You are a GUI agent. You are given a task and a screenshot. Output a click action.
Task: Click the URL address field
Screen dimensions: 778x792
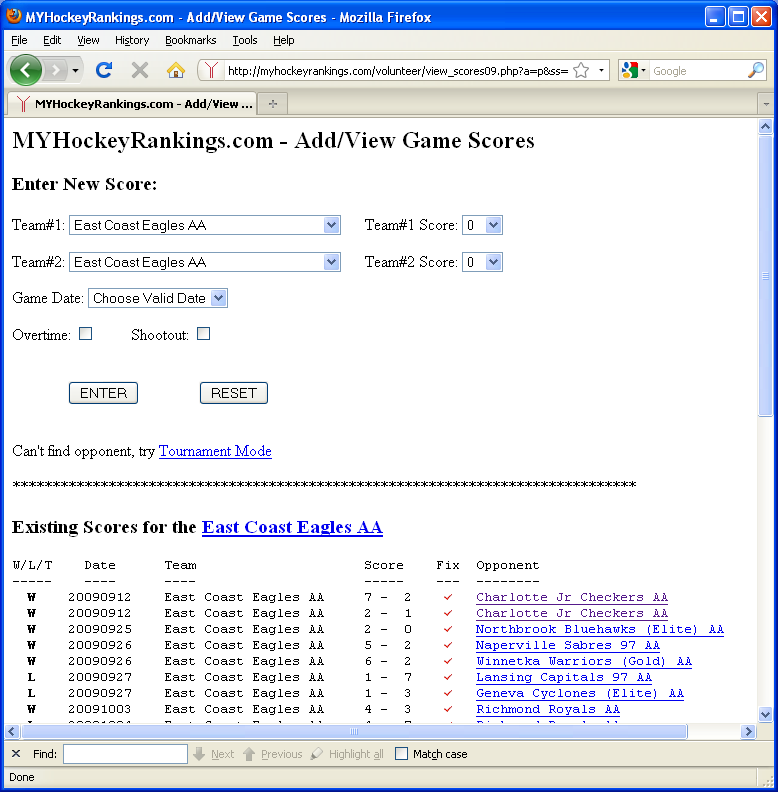coord(398,71)
